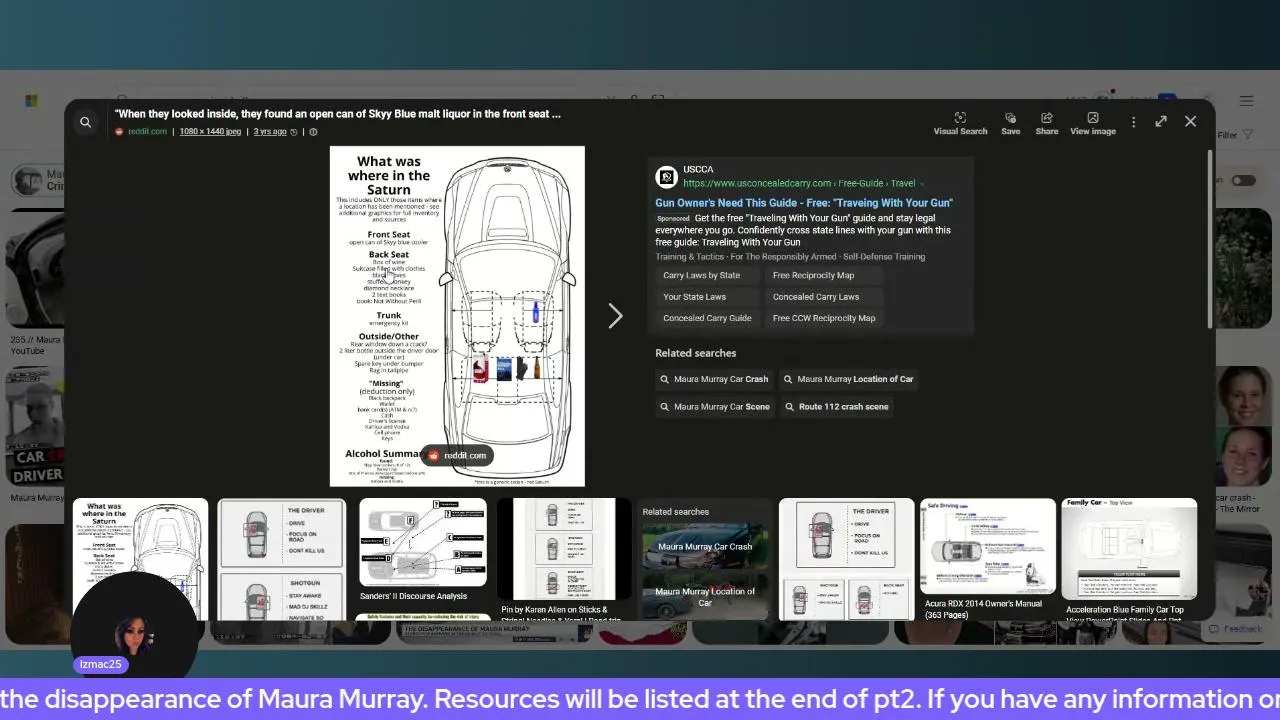This screenshot has height=720, width=1280.
Task: Click the Microsoft logo on the background page
Action: coord(31,100)
